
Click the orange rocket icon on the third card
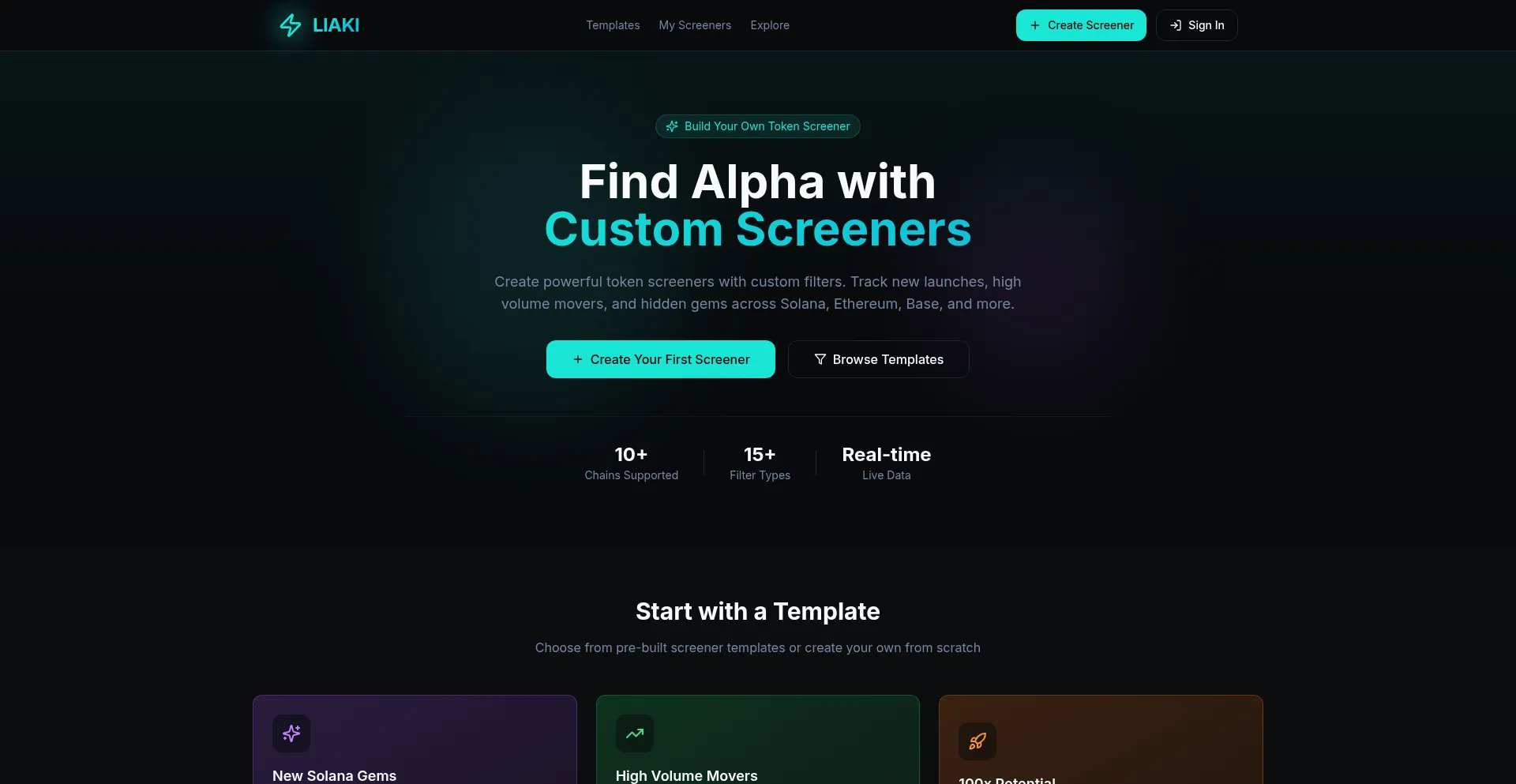point(978,741)
